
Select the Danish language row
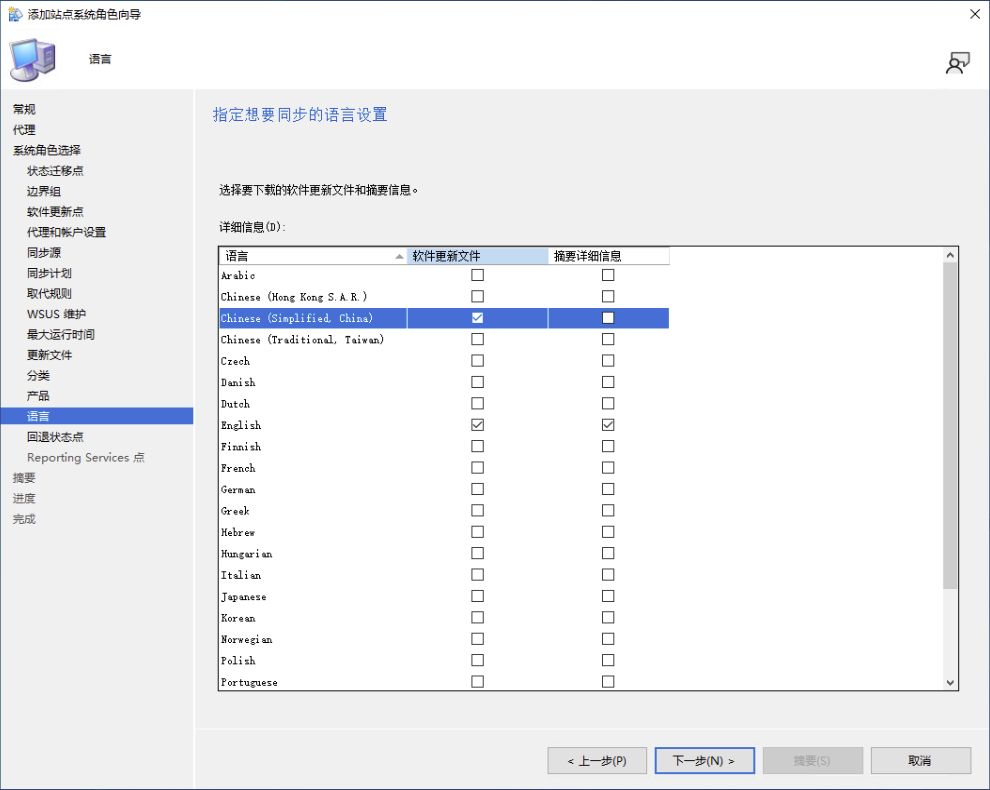click(x=444, y=382)
